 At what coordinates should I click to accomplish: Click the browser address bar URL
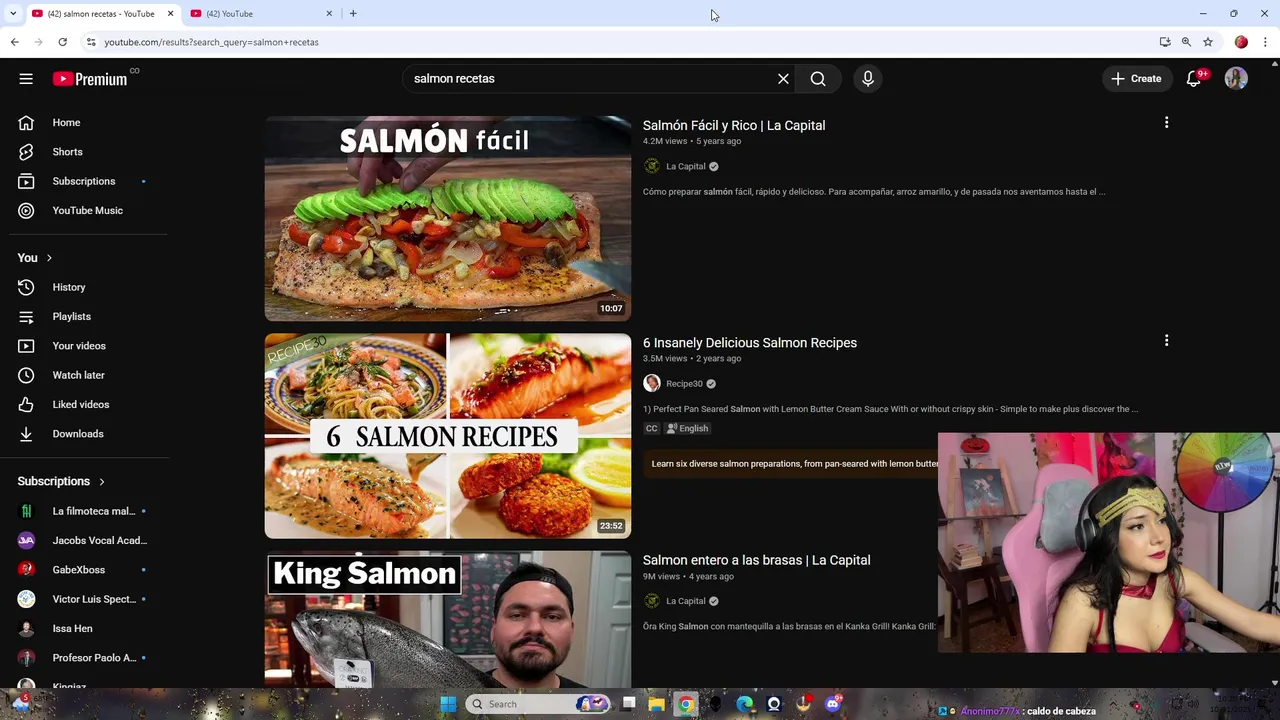click(211, 42)
